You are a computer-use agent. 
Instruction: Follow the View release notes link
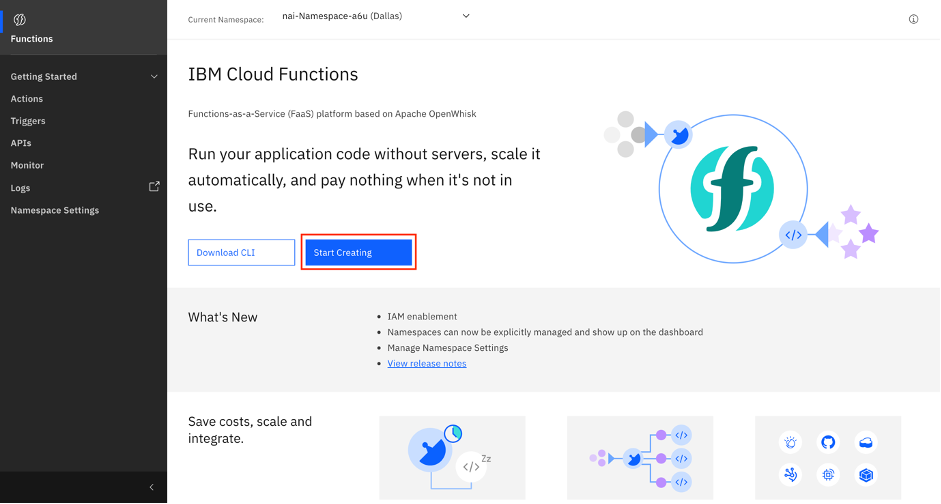click(427, 364)
